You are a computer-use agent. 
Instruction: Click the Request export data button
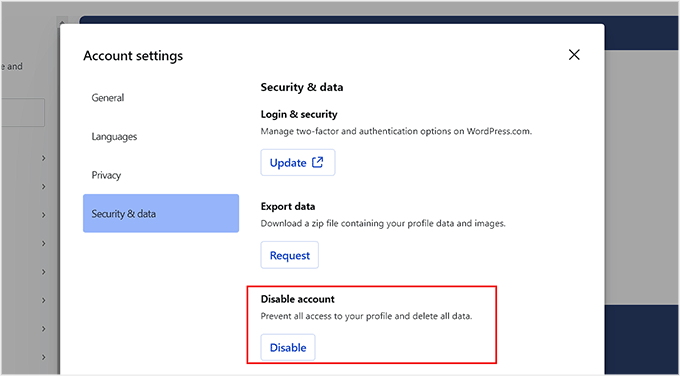[289, 255]
